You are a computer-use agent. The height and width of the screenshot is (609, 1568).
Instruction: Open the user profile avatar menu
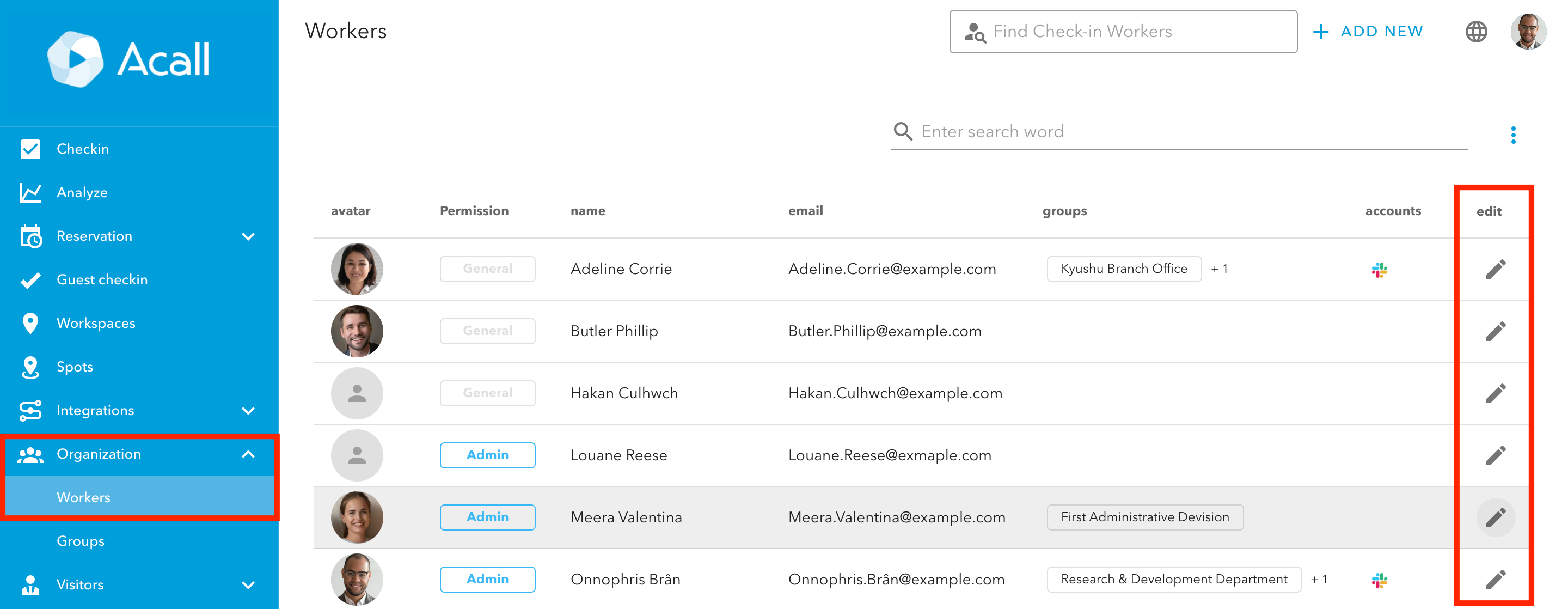point(1528,32)
